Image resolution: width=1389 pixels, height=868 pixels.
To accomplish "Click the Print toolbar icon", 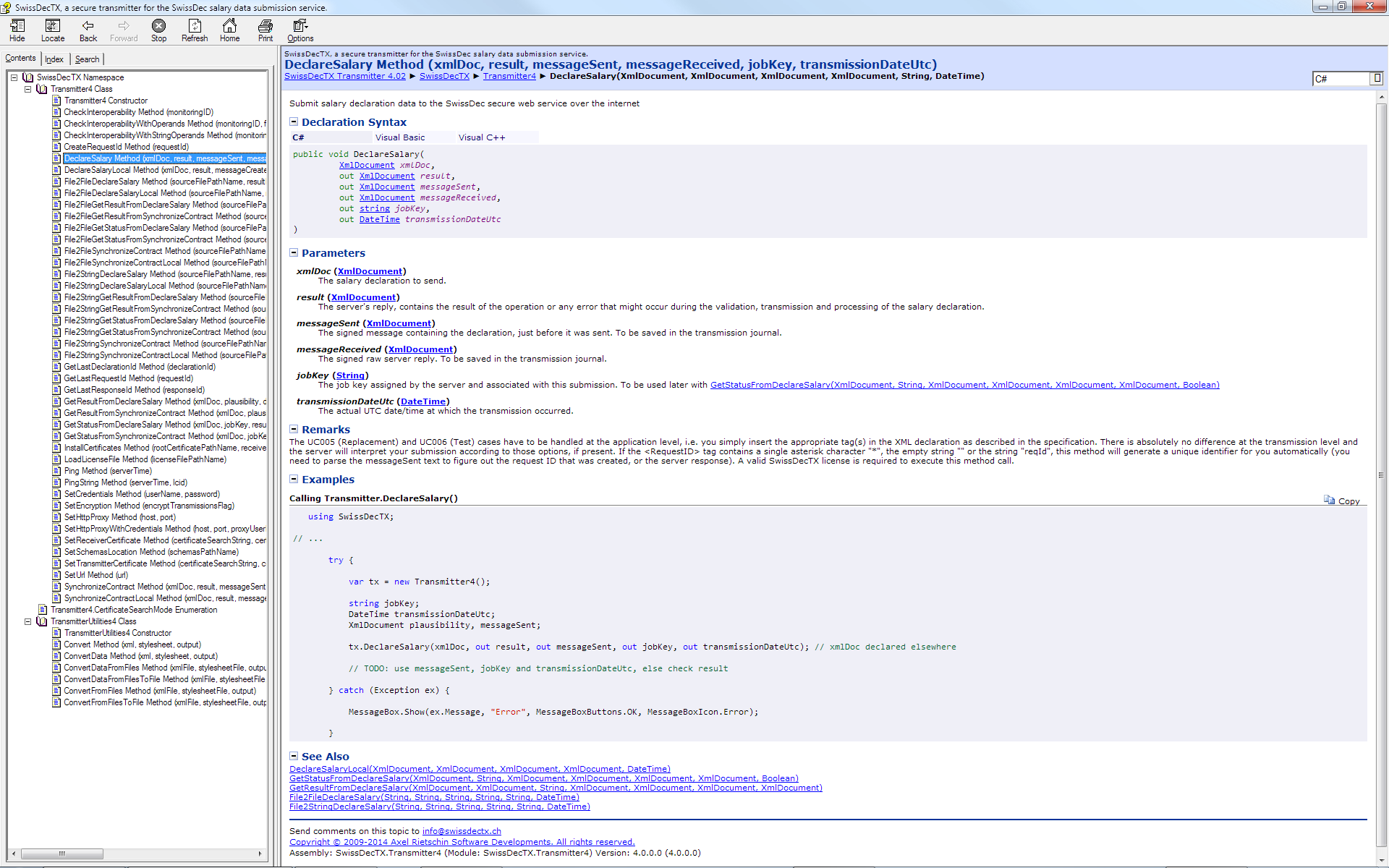I will click(x=266, y=27).
